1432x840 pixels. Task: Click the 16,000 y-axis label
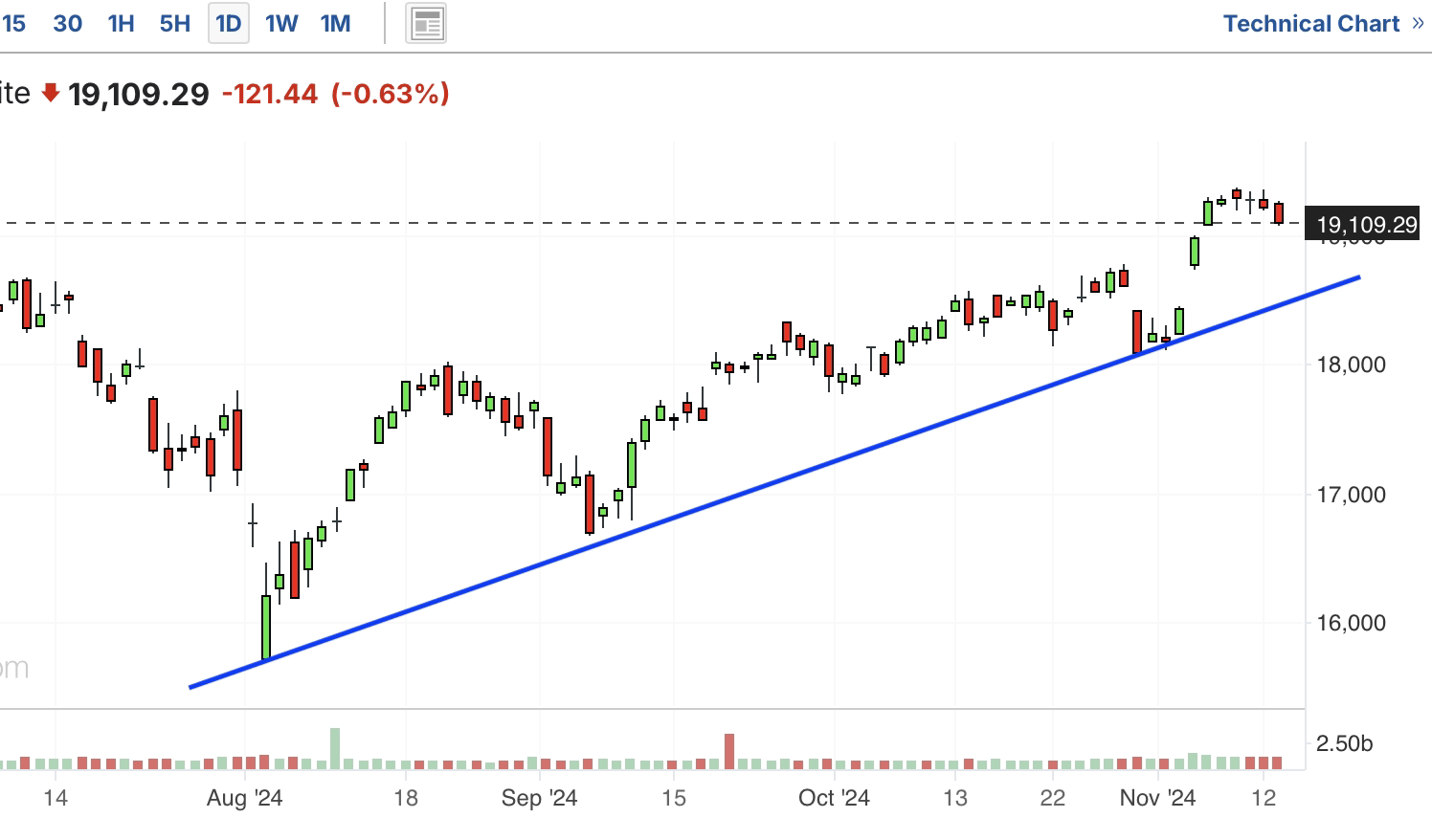(x=1351, y=623)
